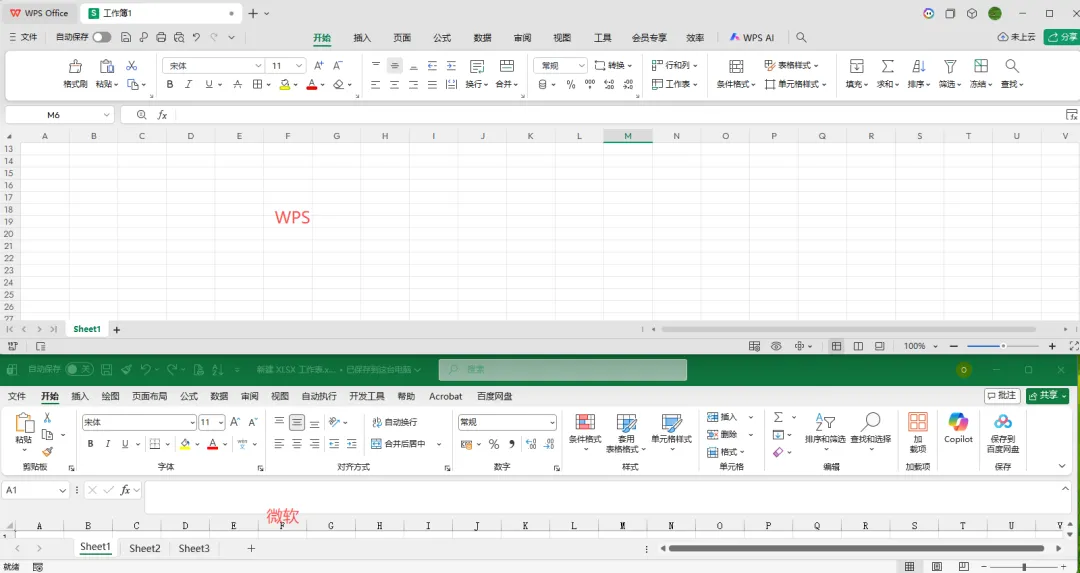Toggle Wrap Text (自动换行) in Excel
1080x573 pixels.
395,422
